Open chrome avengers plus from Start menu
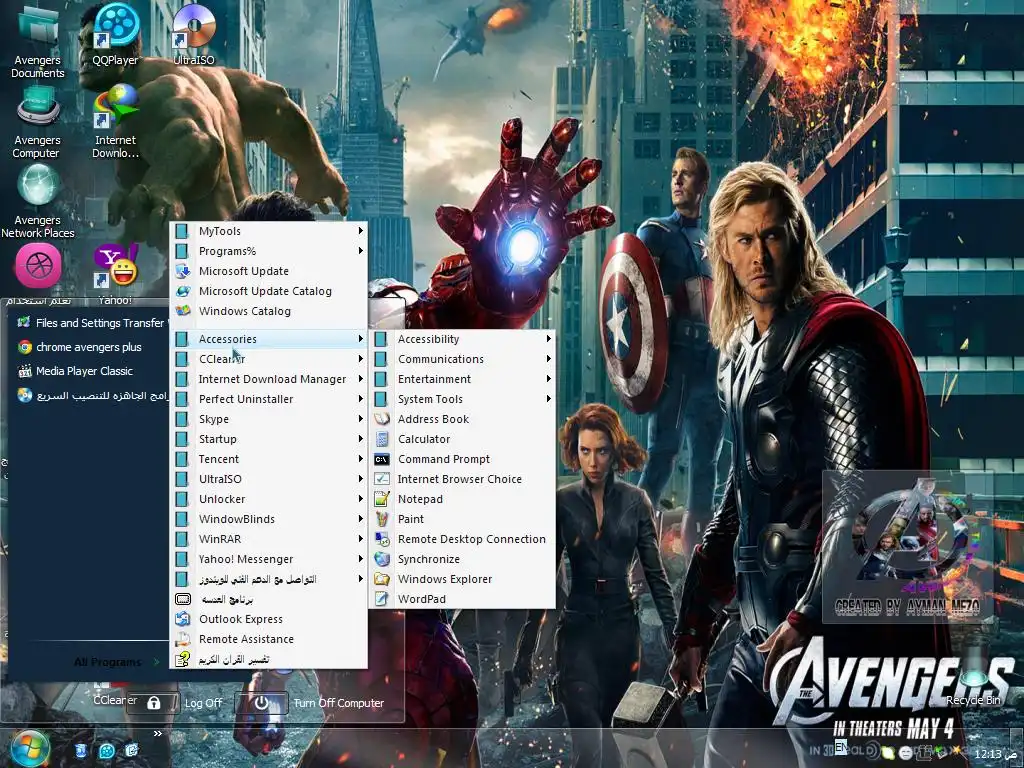 (x=89, y=347)
